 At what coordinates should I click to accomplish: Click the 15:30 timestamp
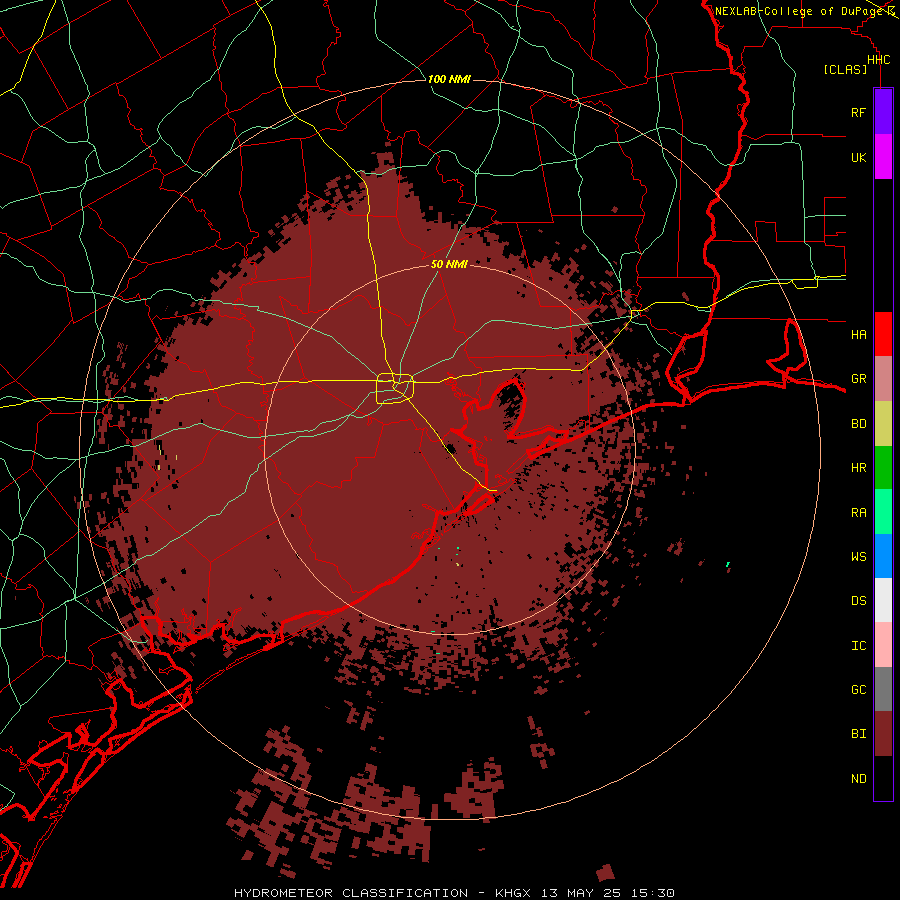[651, 893]
